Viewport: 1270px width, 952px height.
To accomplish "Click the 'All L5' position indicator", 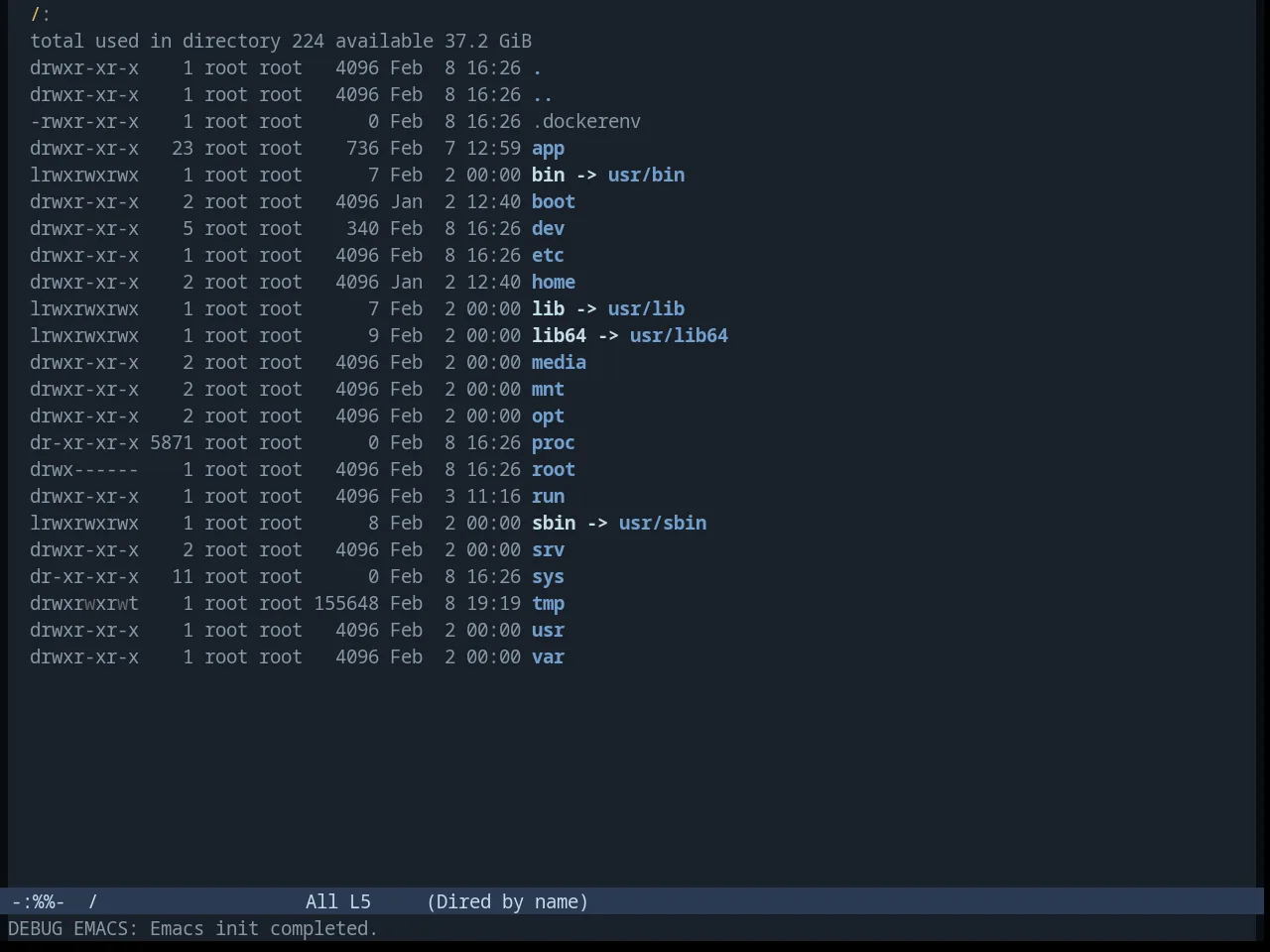I will pyautogui.click(x=338, y=902).
